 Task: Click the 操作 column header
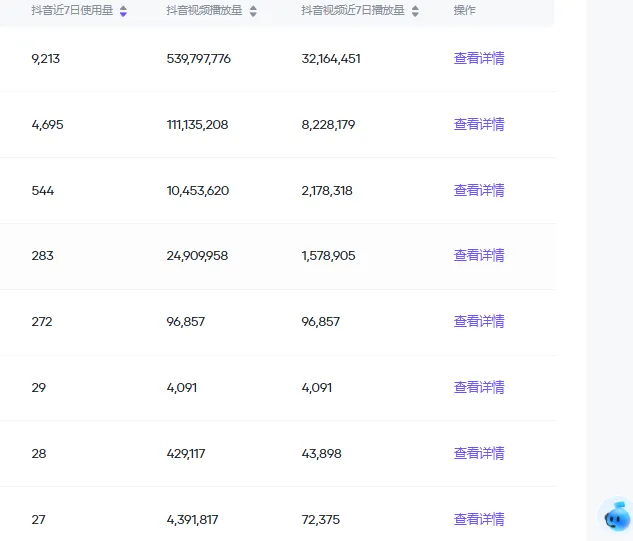coord(464,10)
